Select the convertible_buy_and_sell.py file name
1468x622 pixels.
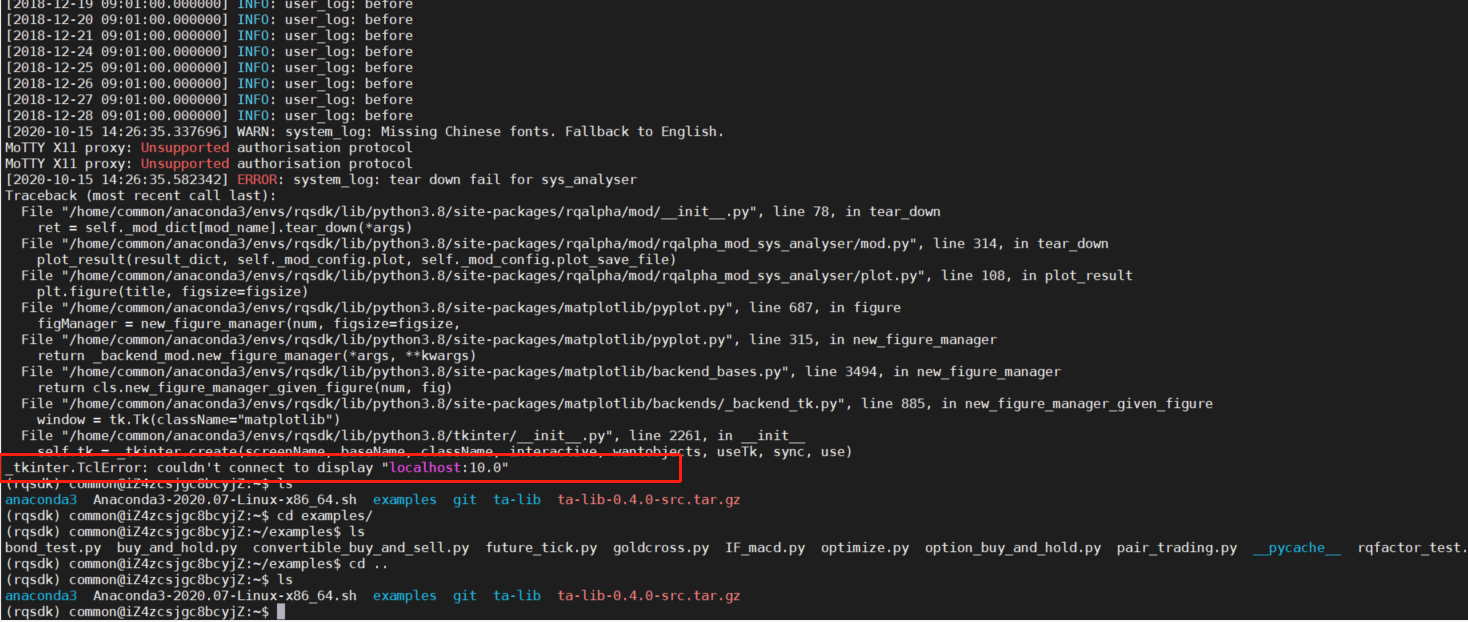[x=360, y=548]
